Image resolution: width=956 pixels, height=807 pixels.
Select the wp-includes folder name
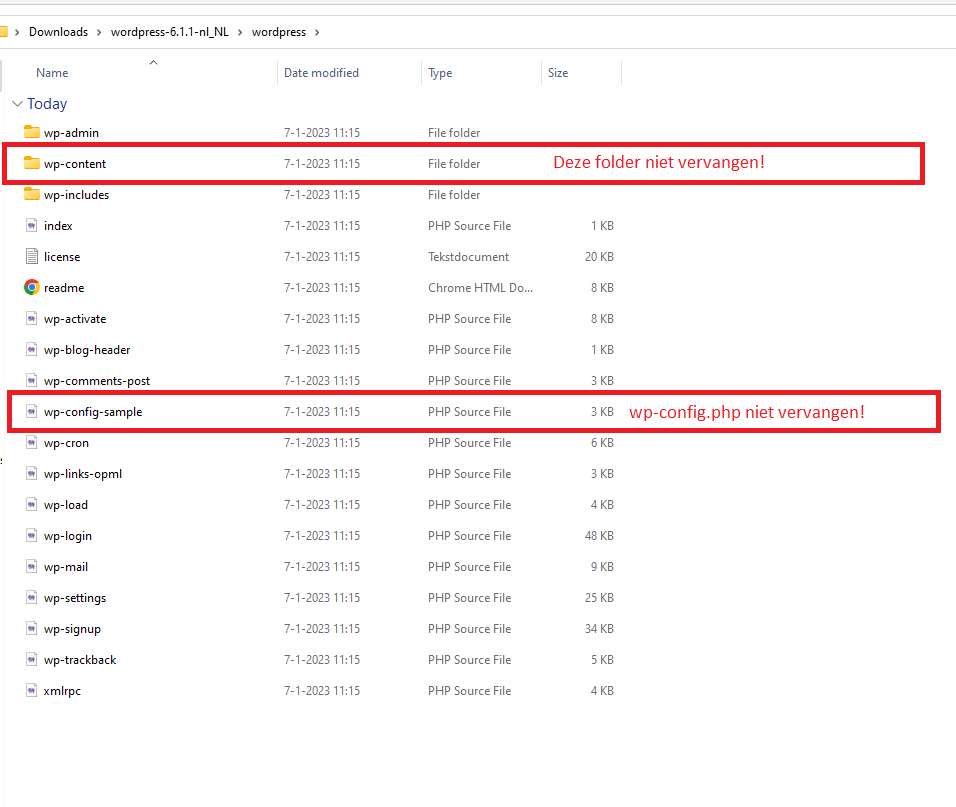[x=76, y=194]
